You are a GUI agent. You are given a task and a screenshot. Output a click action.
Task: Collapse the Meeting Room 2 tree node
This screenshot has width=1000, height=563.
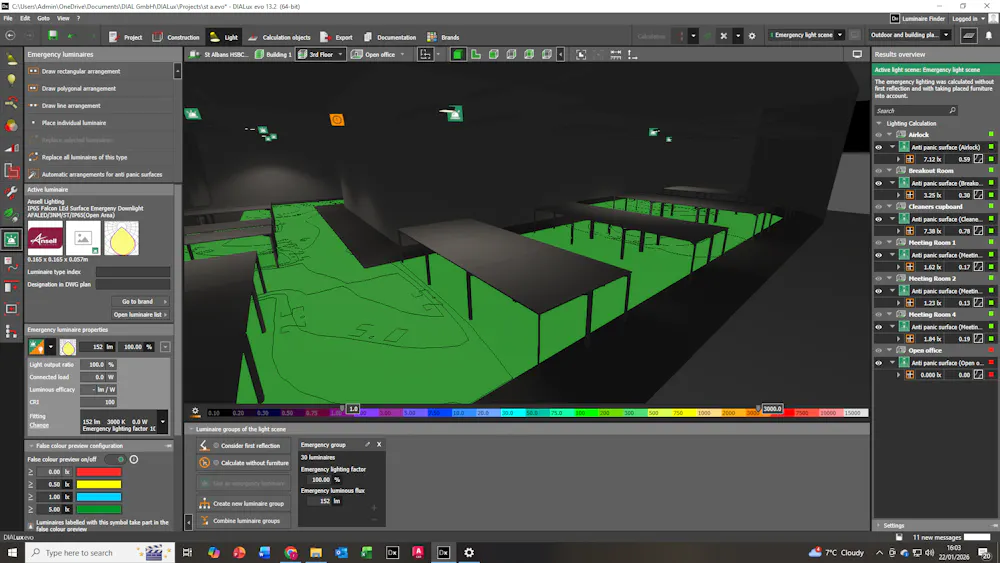click(x=889, y=279)
